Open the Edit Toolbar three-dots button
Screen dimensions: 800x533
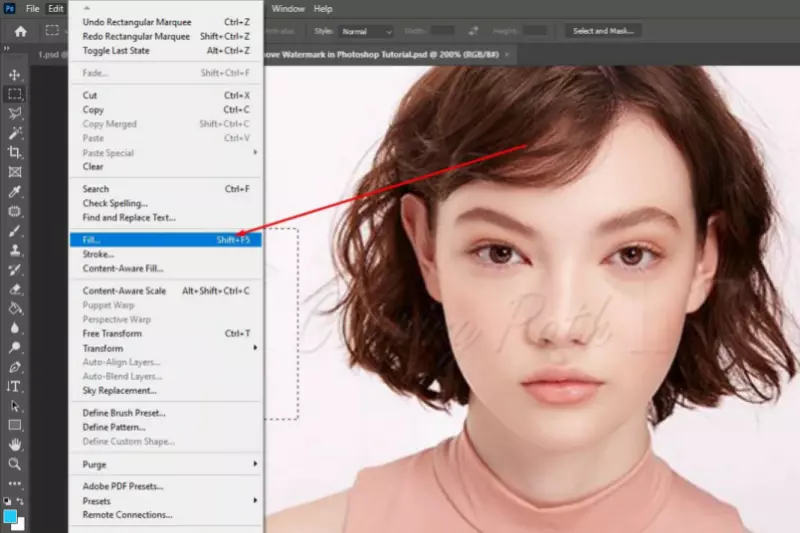pyautogui.click(x=14, y=484)
